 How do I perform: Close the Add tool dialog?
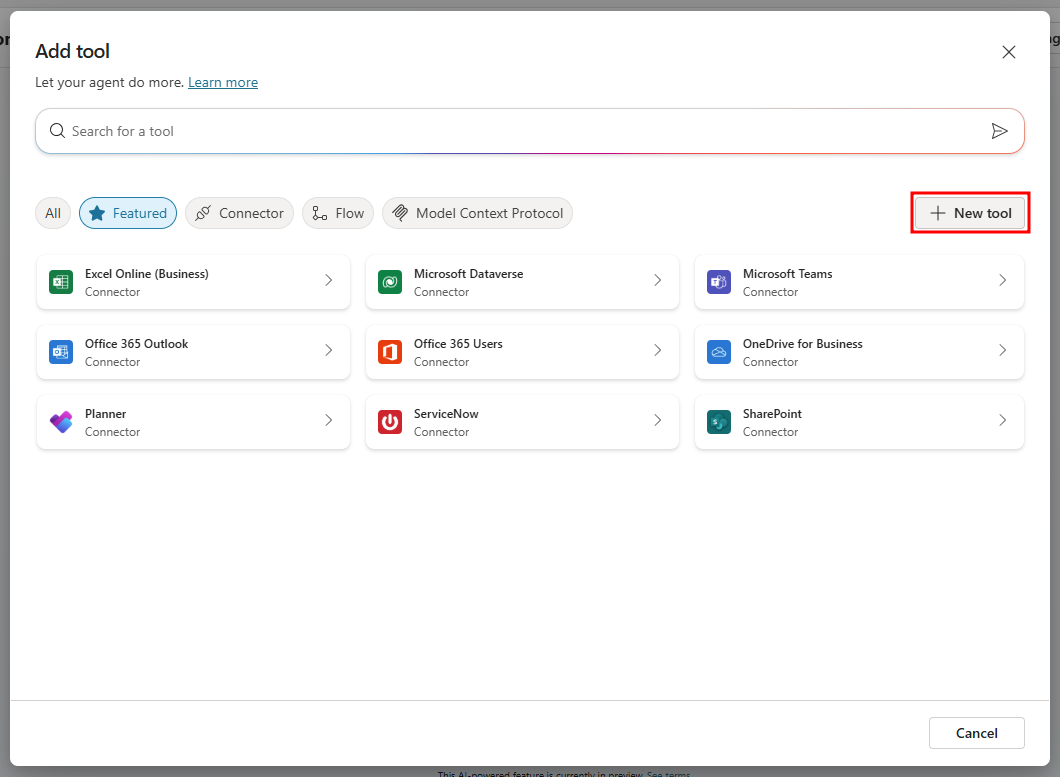[x=1009, y=52]
